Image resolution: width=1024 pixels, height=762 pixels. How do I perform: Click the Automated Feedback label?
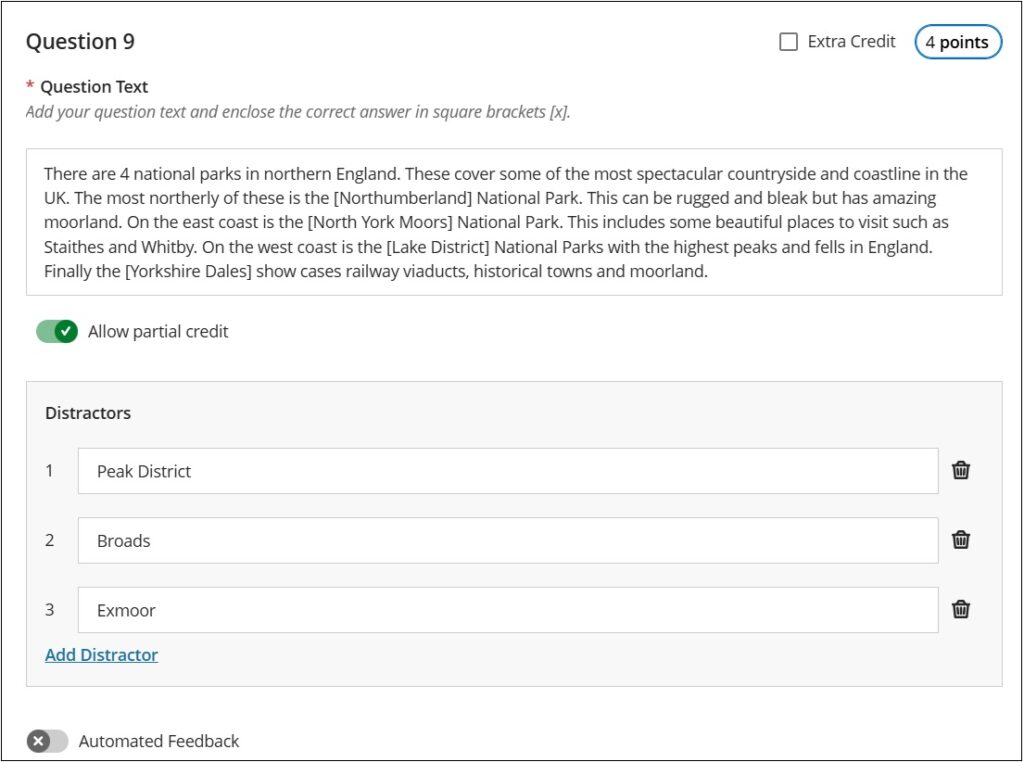(x=159, y=741)
